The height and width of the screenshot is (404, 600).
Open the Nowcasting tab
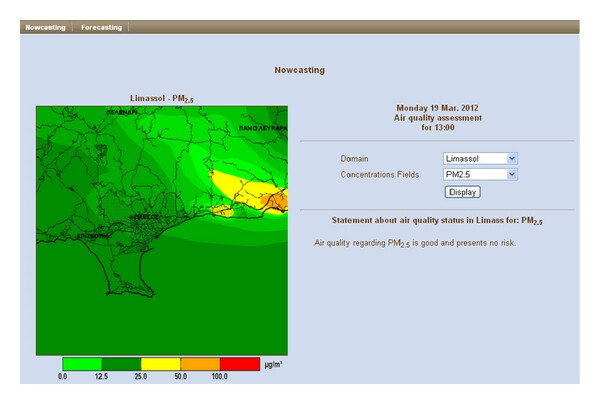(x=45, y=28)
